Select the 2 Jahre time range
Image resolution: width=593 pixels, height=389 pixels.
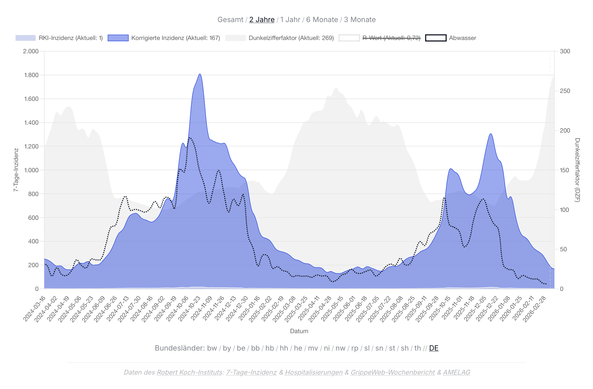(262, 20)
